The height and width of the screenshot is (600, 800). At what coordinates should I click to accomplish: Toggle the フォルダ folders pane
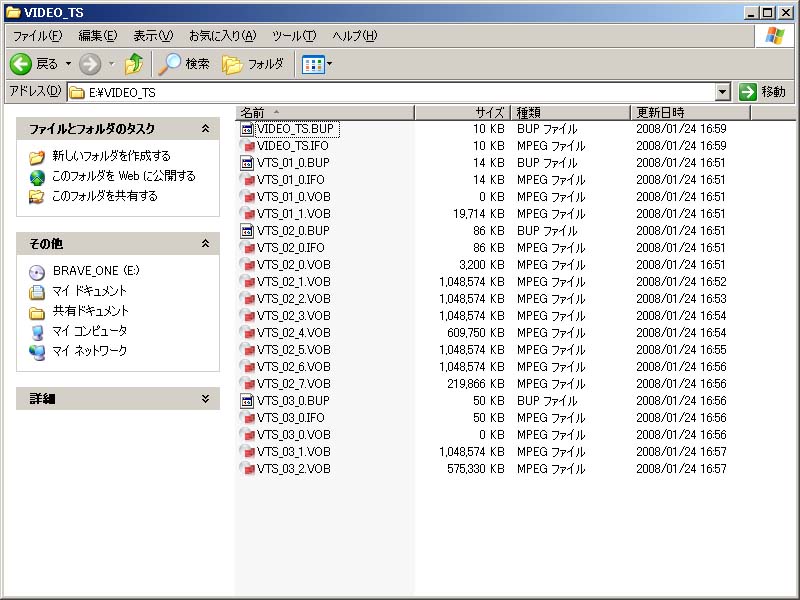[x=254, y=64]
